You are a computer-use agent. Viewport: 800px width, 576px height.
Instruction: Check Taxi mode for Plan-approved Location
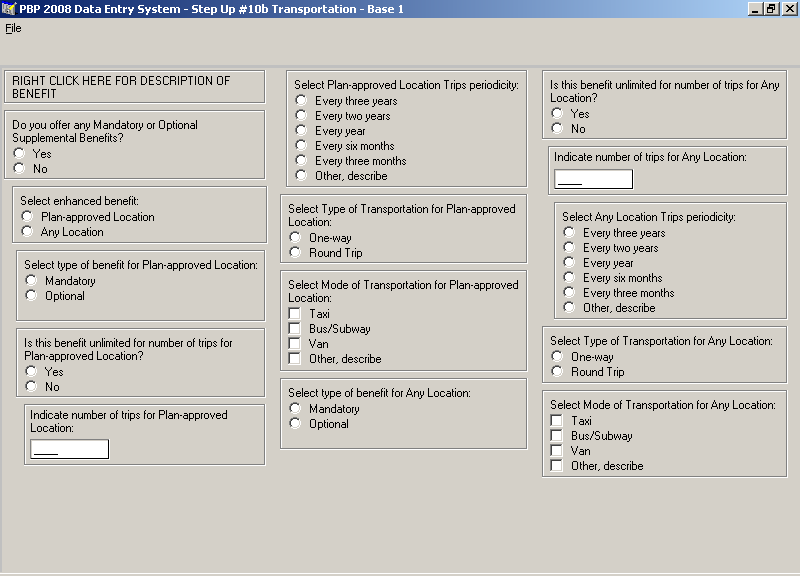coord(295,314)
